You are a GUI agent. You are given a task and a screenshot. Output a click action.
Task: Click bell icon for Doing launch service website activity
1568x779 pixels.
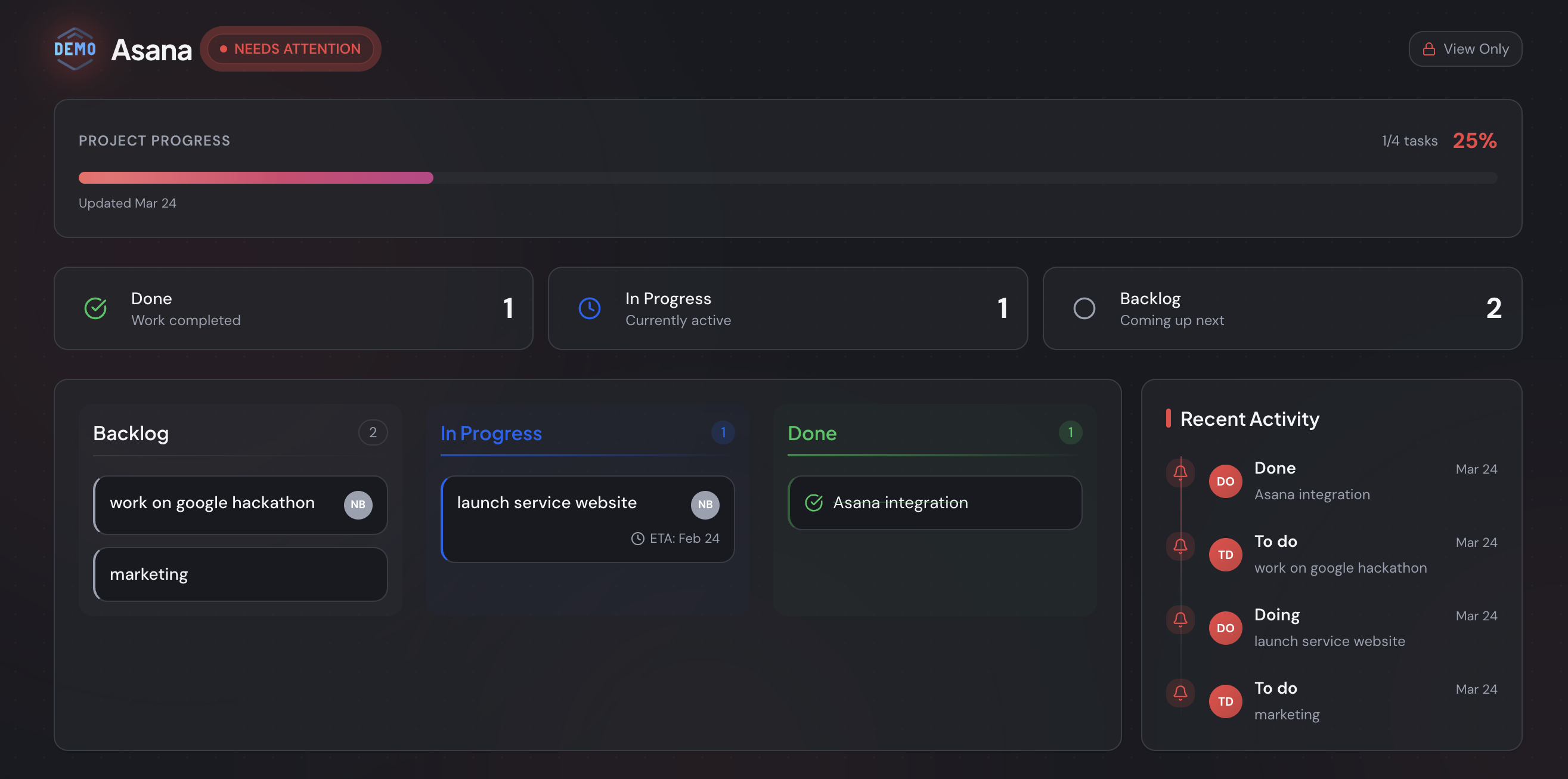tap(1180, 619)
